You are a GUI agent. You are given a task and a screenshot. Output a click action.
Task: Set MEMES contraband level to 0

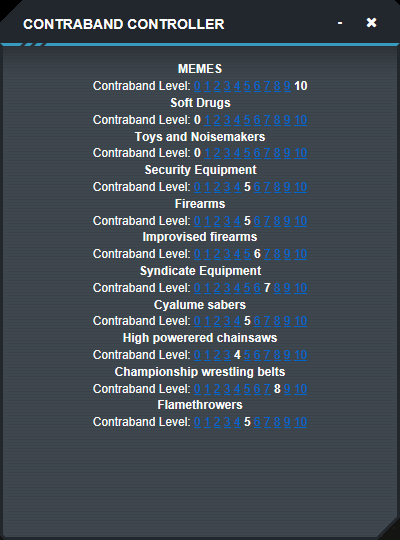tap(197, 86)
